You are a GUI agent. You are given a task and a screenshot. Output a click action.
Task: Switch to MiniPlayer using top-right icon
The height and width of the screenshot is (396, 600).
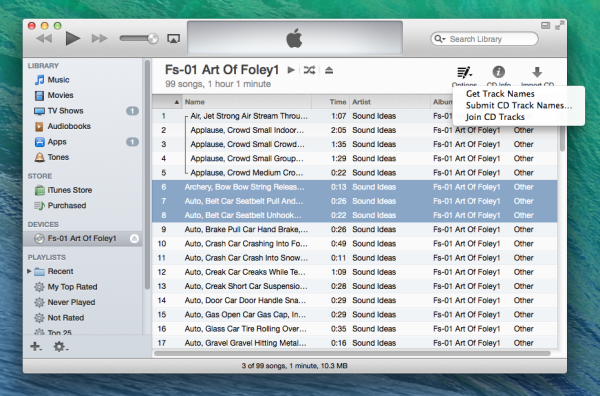tap(545, 26)
